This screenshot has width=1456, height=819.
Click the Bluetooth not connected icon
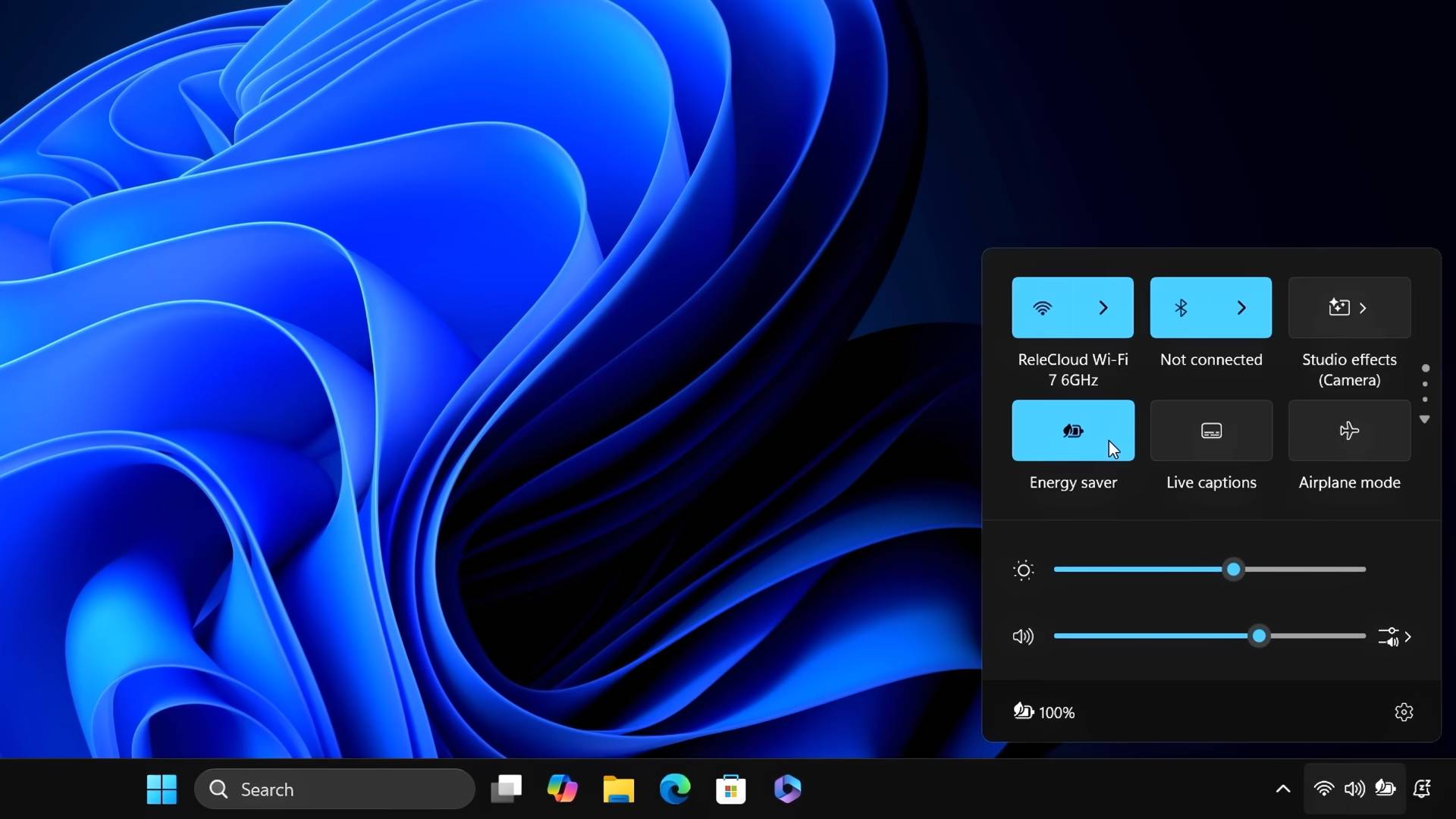pyautogui.click(x=1181, y=307)
